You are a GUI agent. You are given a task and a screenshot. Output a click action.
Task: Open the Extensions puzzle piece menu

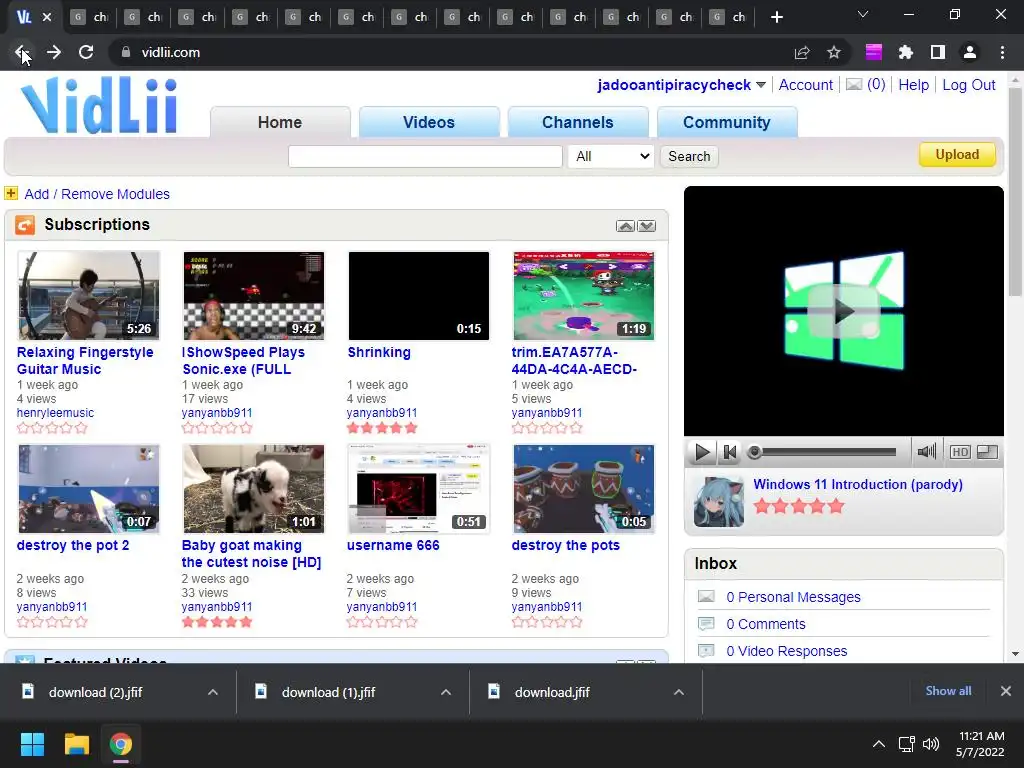click(x=906, y=52)
